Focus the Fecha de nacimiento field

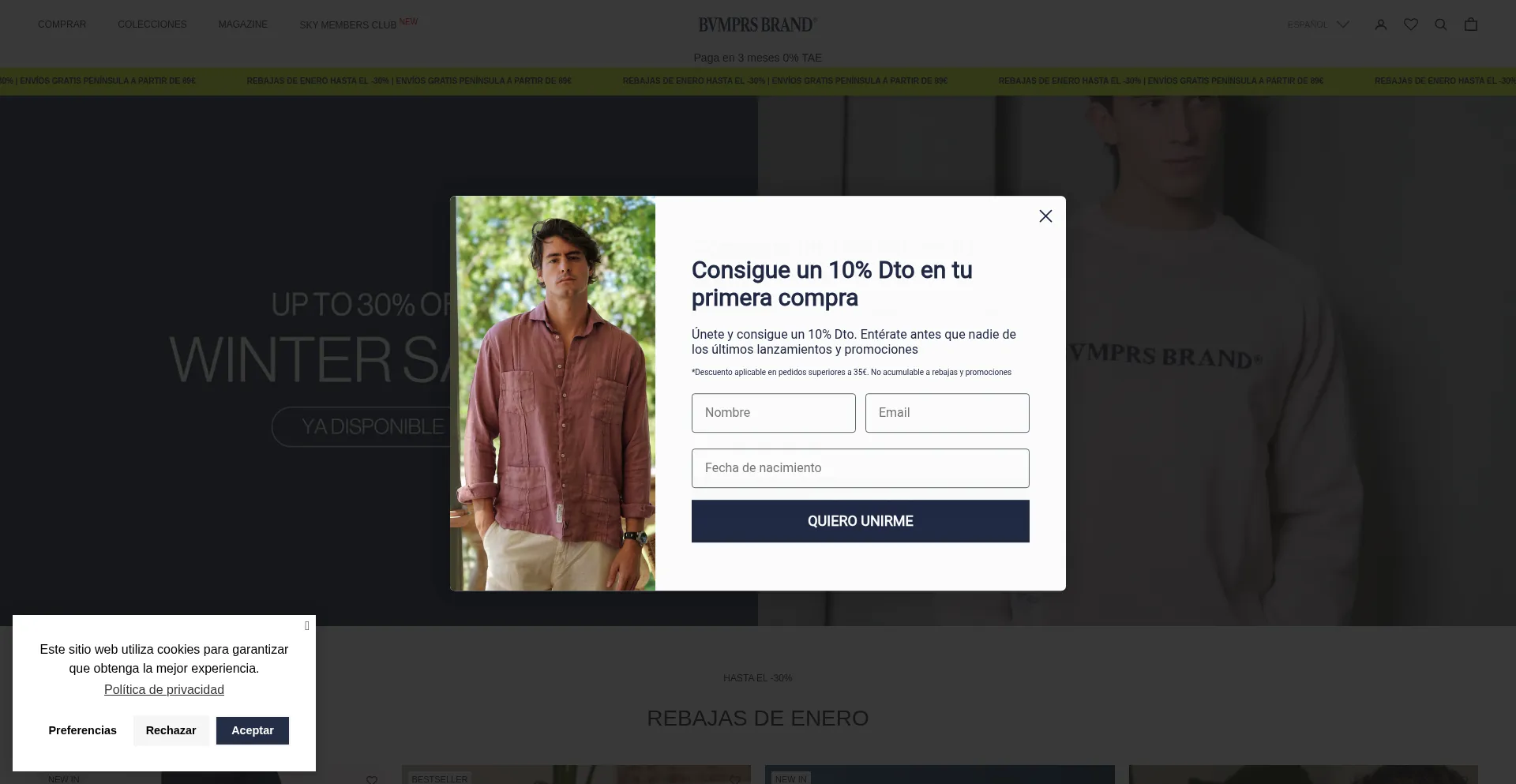(861, 468)
